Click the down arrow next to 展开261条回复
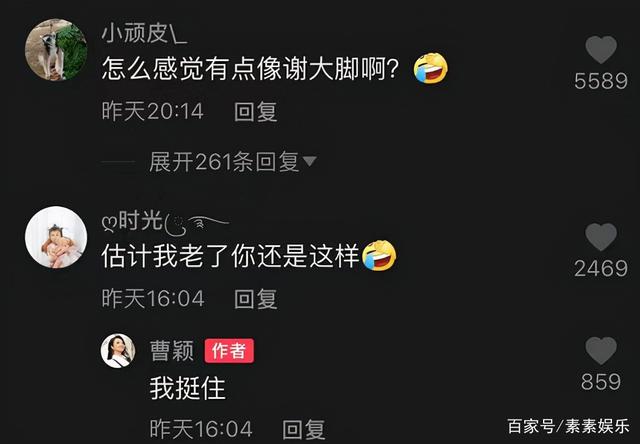The image size is (640, 444). (309, 162)
